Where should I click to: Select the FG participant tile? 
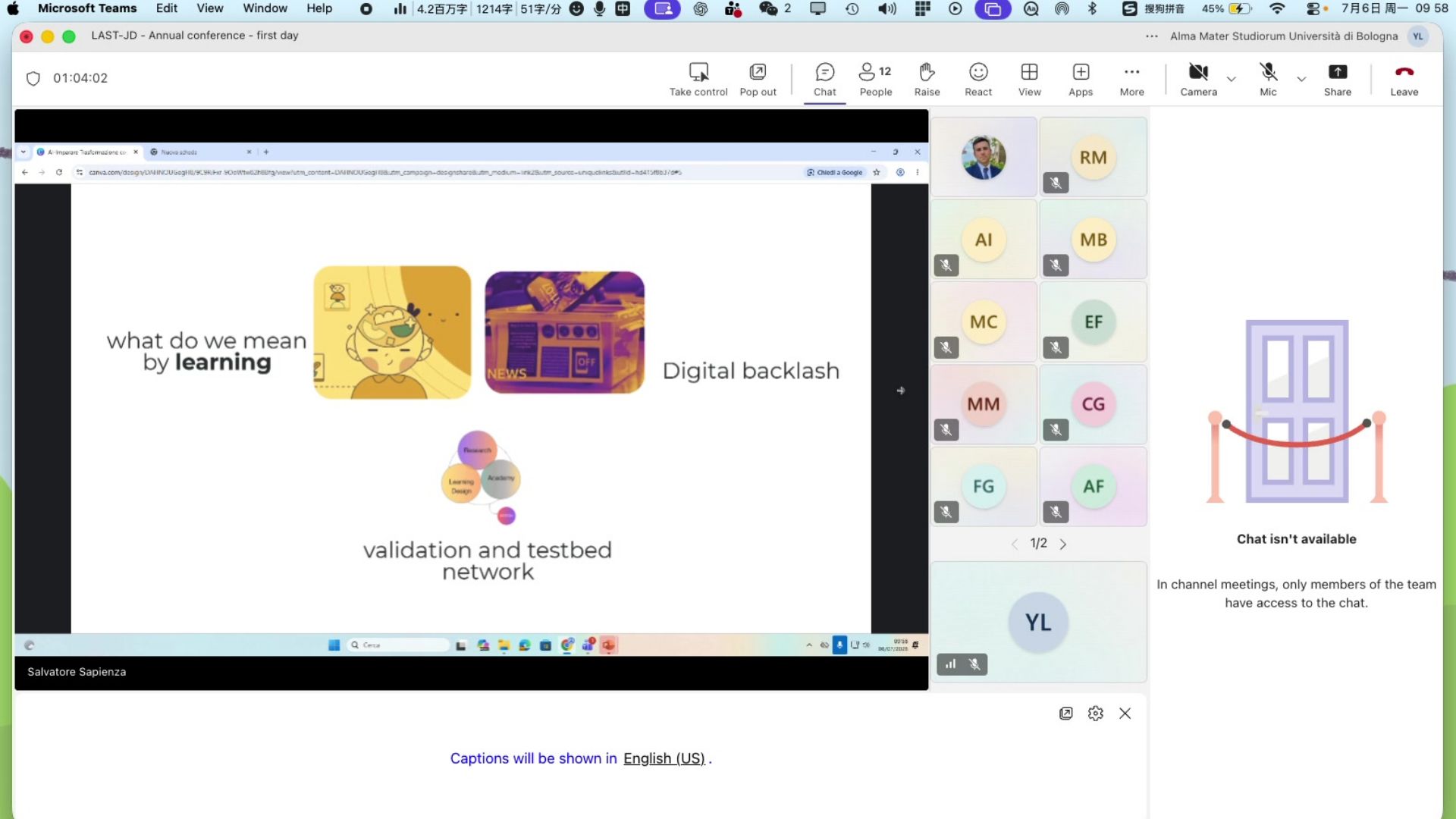pyautogui.click(x=984, y=486)
